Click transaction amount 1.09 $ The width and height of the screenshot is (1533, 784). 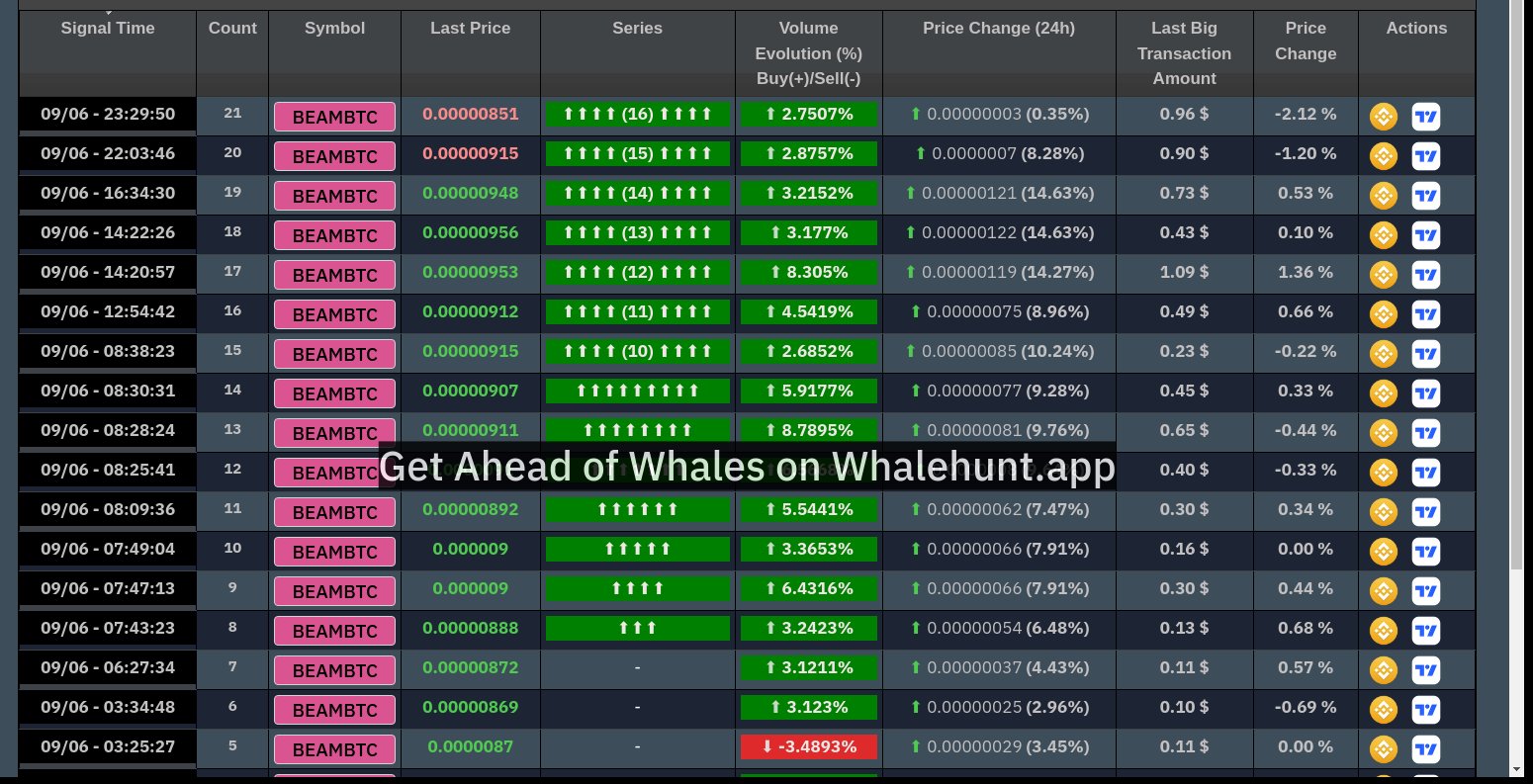click(1184, 272)
